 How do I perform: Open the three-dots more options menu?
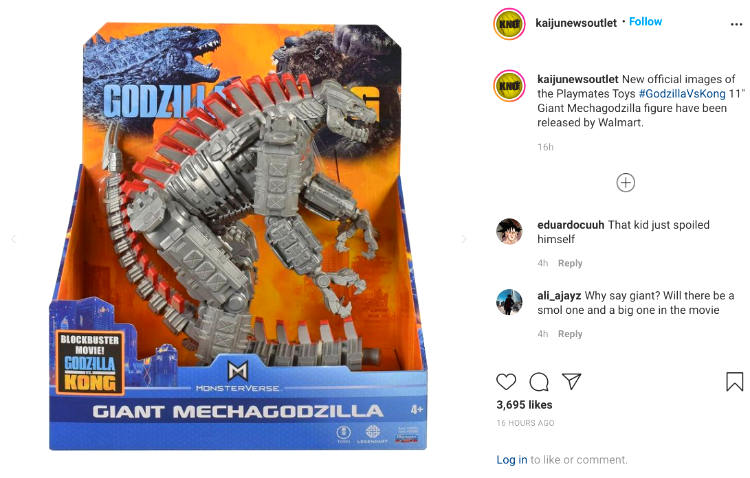pos(736,24)
